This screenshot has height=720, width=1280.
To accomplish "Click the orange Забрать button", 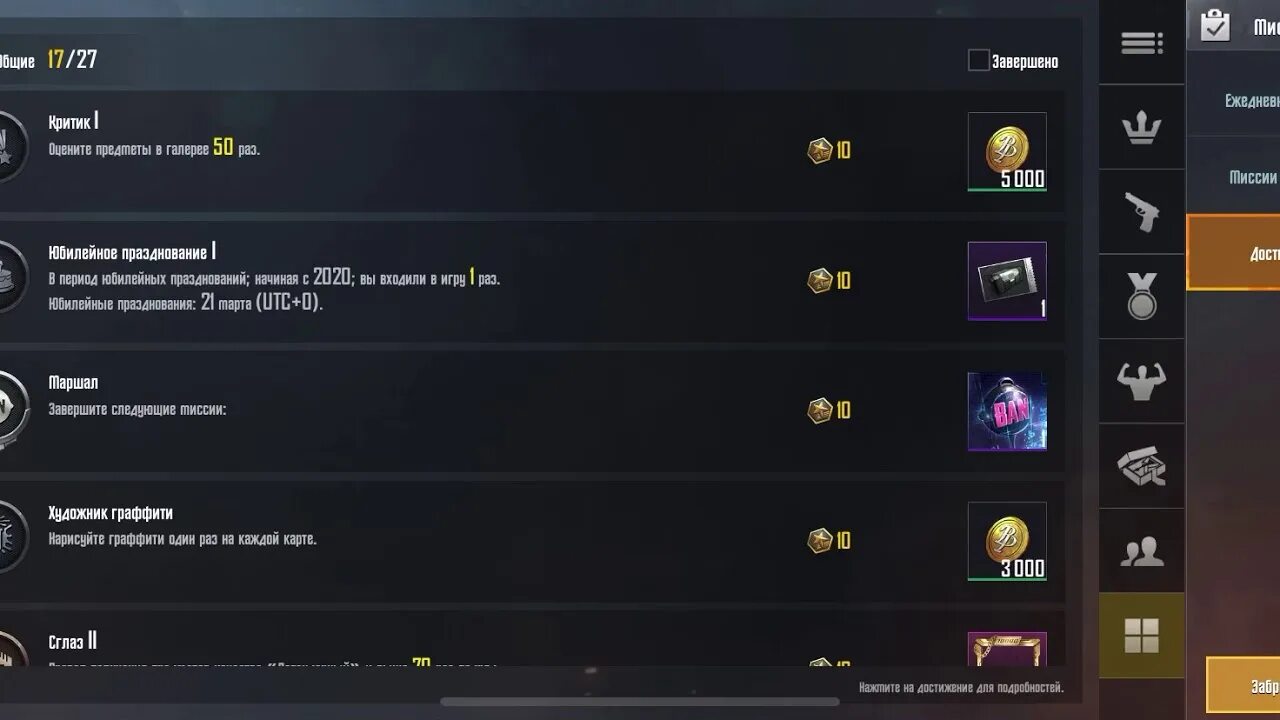I will tap(1244, 685).
